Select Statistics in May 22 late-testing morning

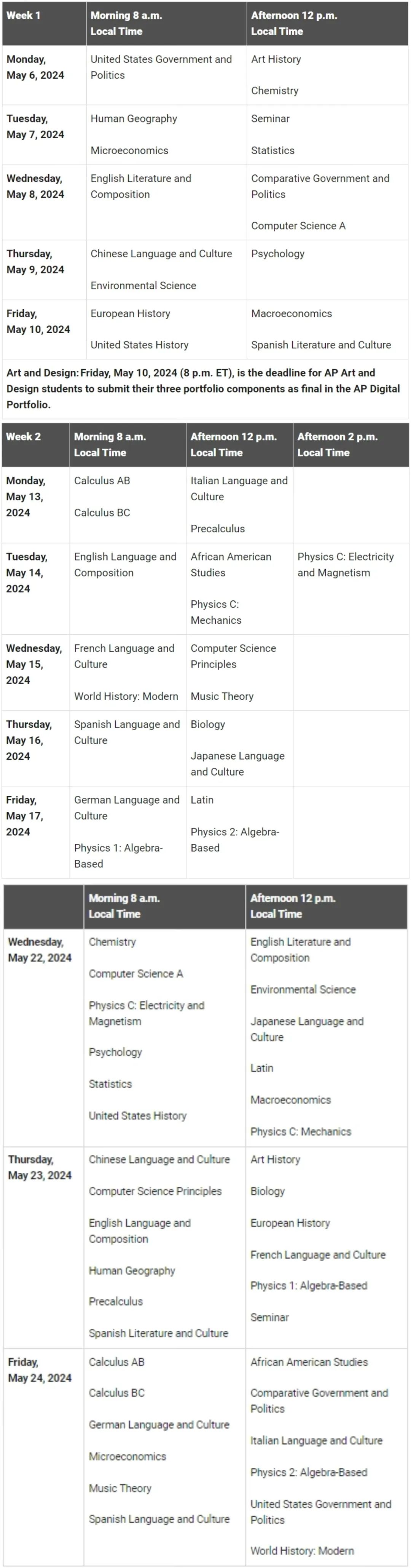[x=110, y=1084]
